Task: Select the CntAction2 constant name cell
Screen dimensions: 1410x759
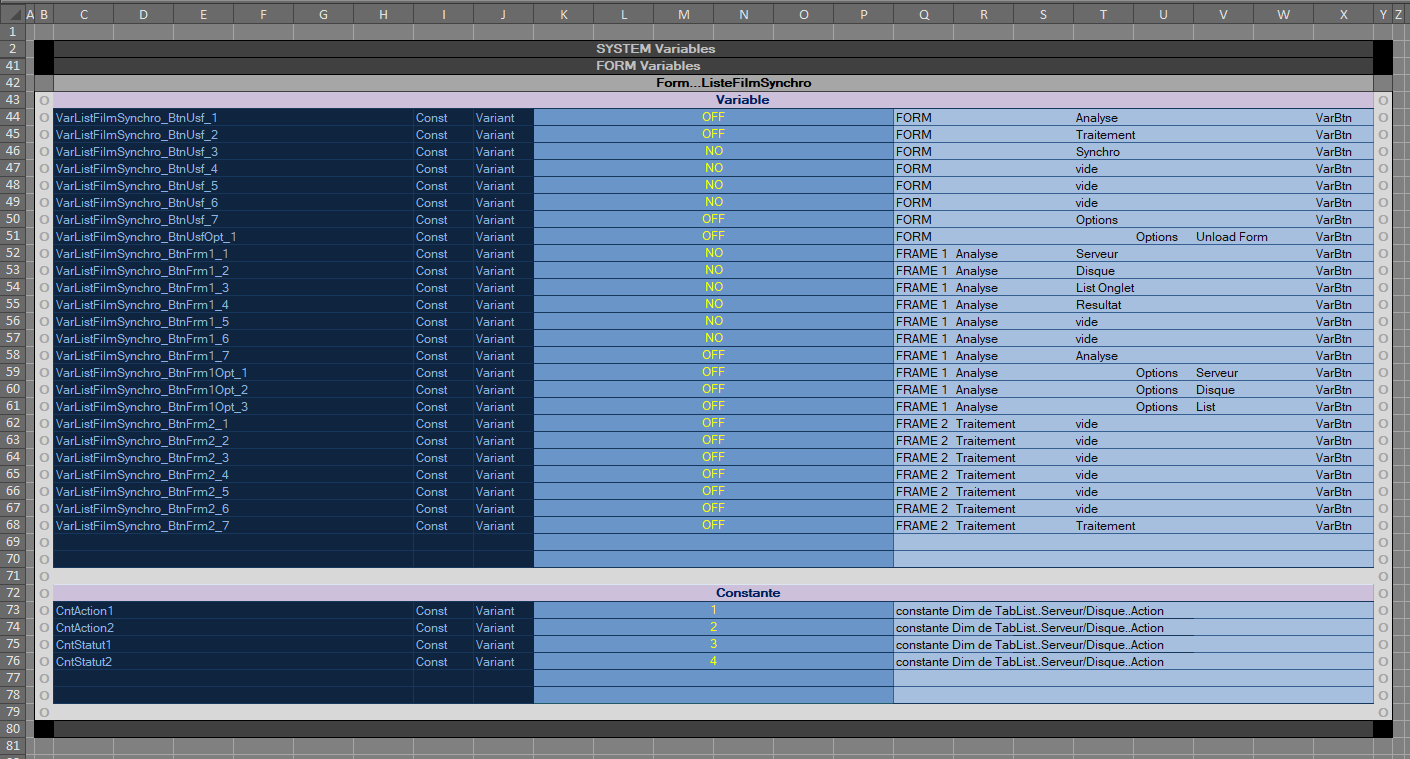Action: [233, 628]
